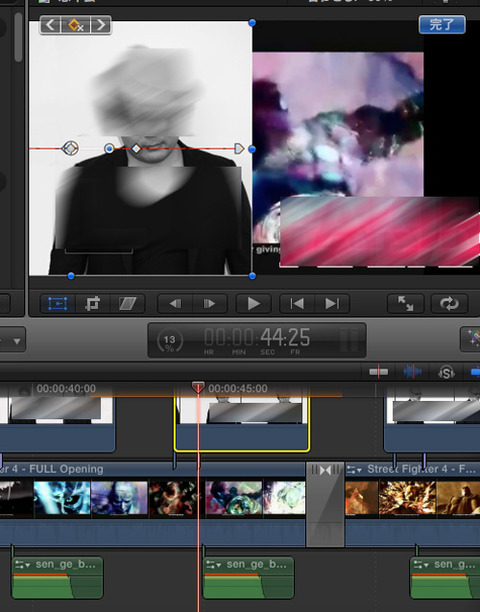Toggle full screen playback icon
Viewport: 480px width, 612px height.
[405, 303]
